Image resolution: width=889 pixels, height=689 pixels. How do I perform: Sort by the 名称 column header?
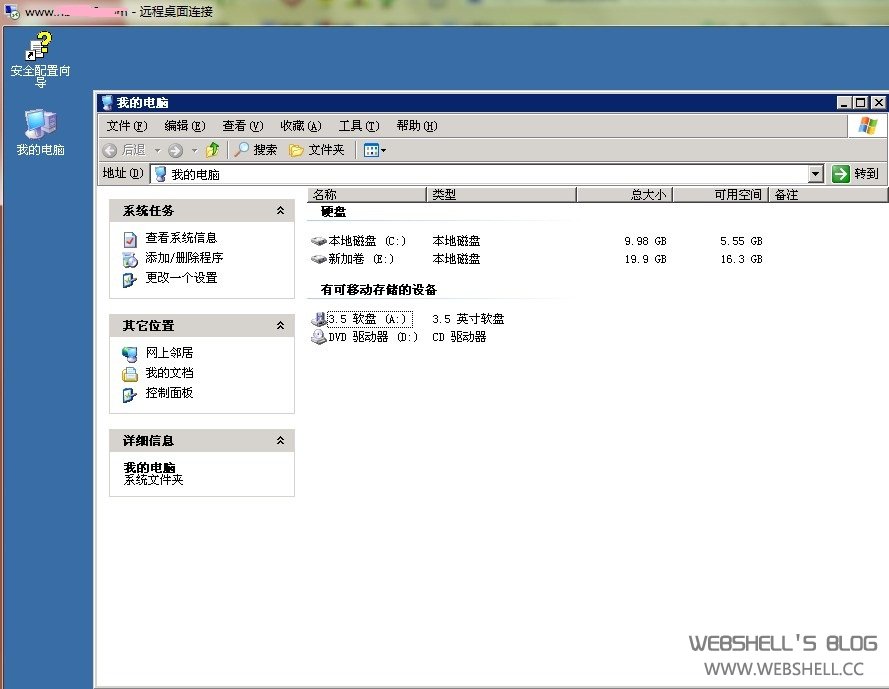[x=367, y=195]
